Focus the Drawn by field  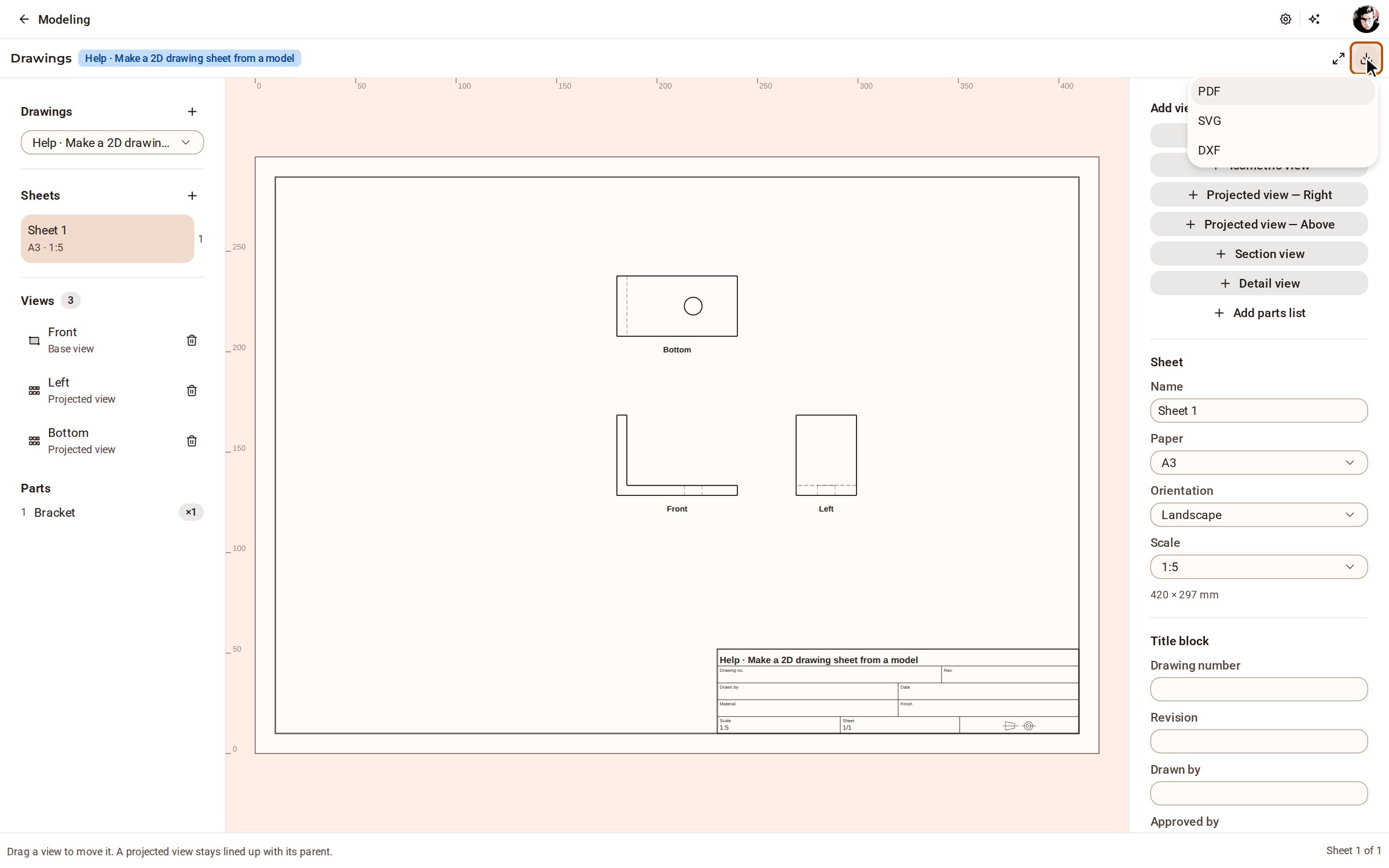(x=1259, y=793)
